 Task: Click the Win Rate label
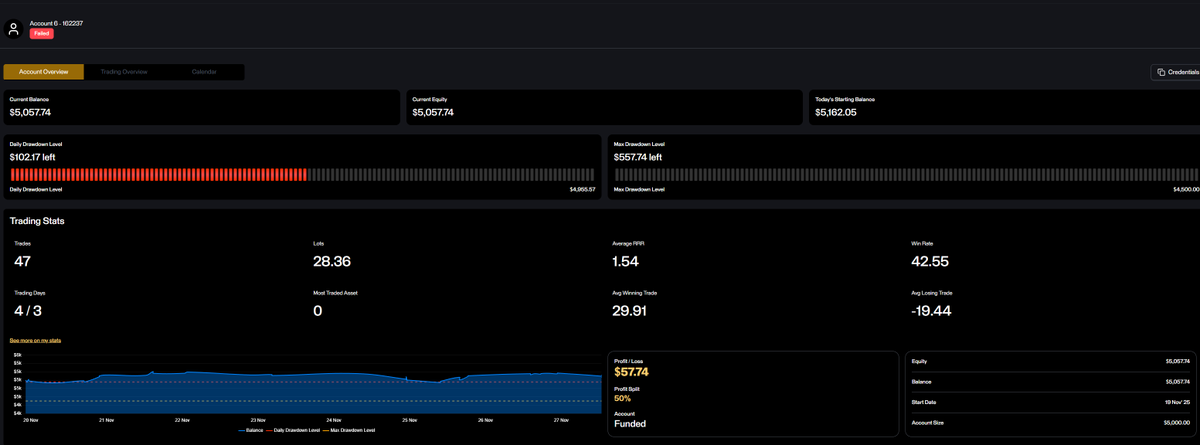(922, 243)
